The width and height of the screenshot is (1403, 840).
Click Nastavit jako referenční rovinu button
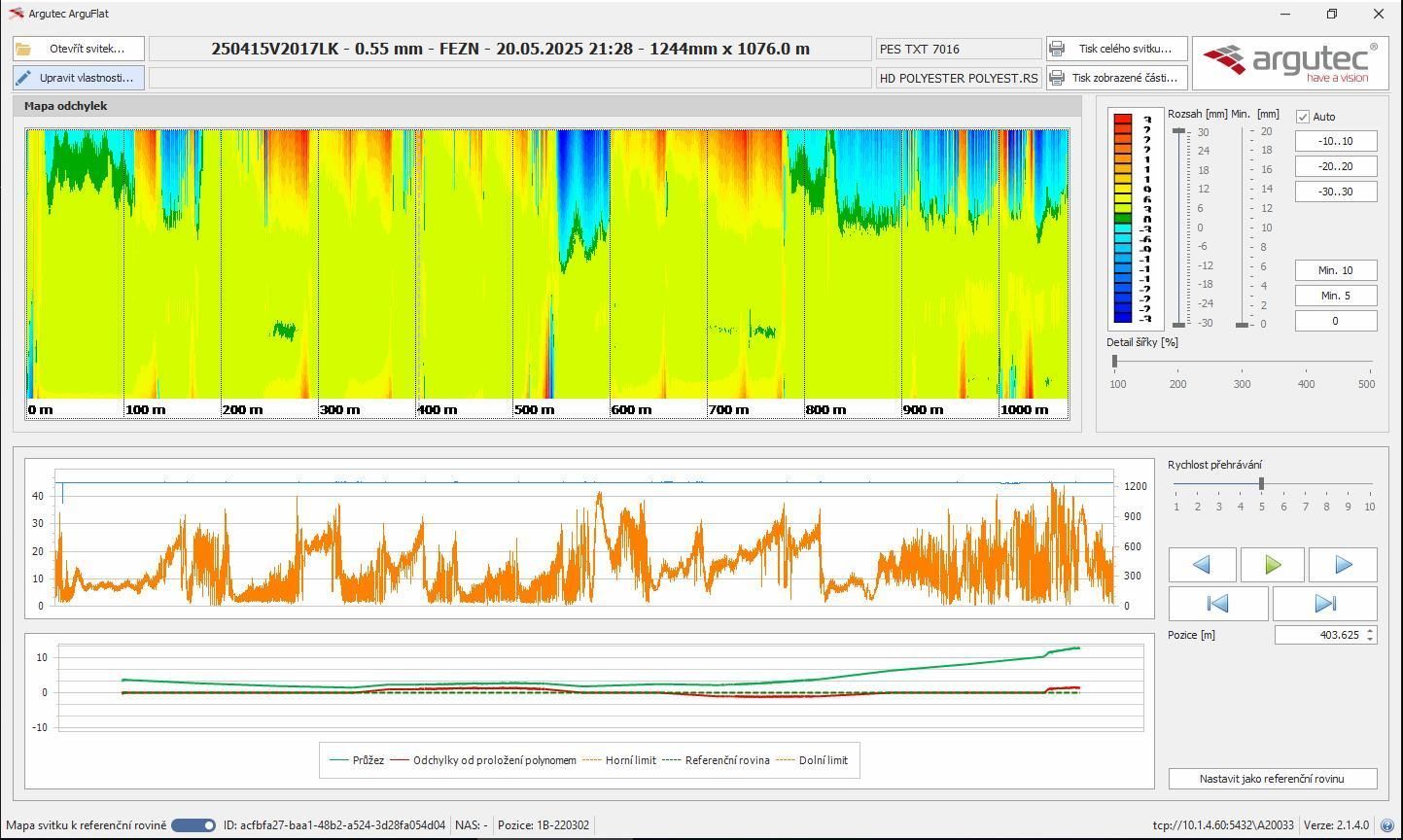pos(1273,779)
